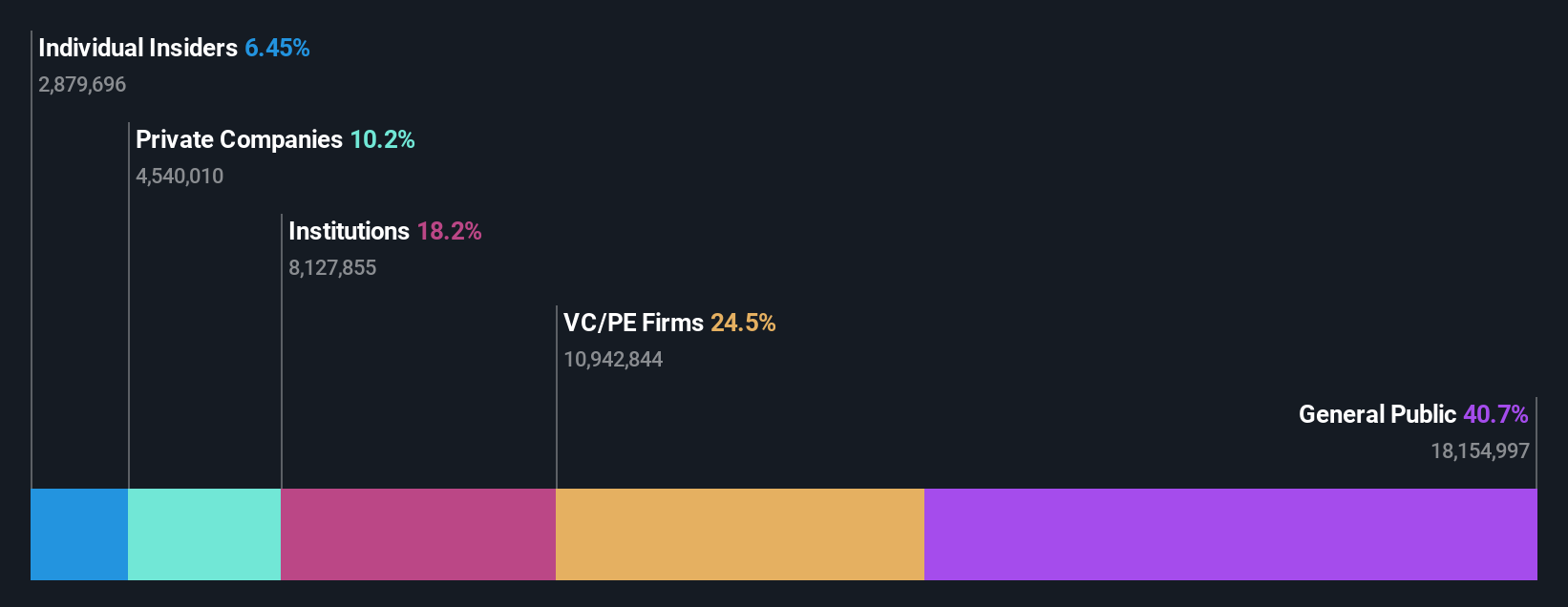Click the 10,942,844 share count
The height and width of the screenshot is (607, 1568).
(613, 360)
